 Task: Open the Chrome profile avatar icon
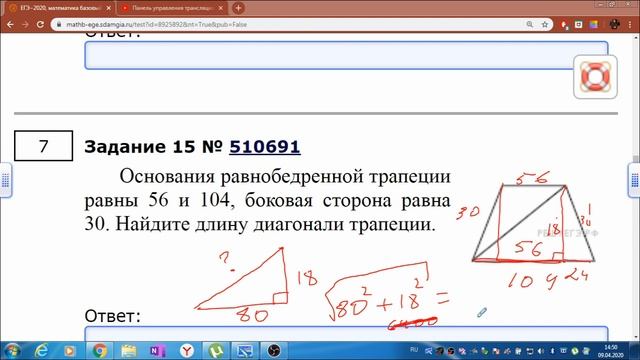[x=615, y=24]
